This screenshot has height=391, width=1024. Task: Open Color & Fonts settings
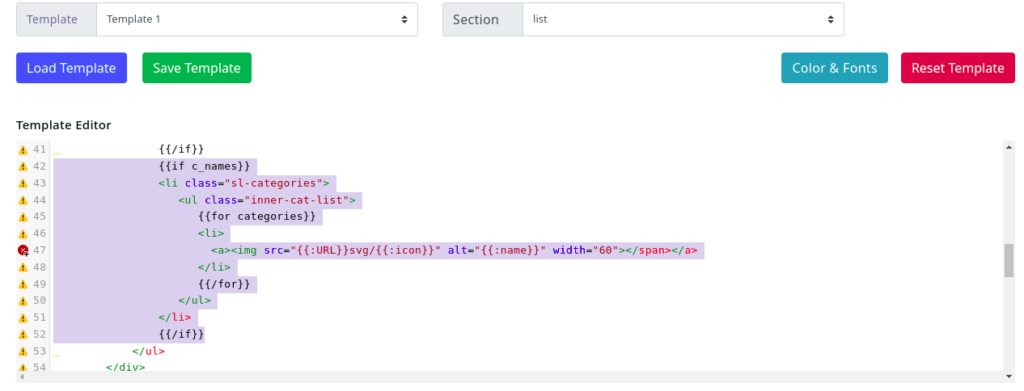tap(834, 68)
